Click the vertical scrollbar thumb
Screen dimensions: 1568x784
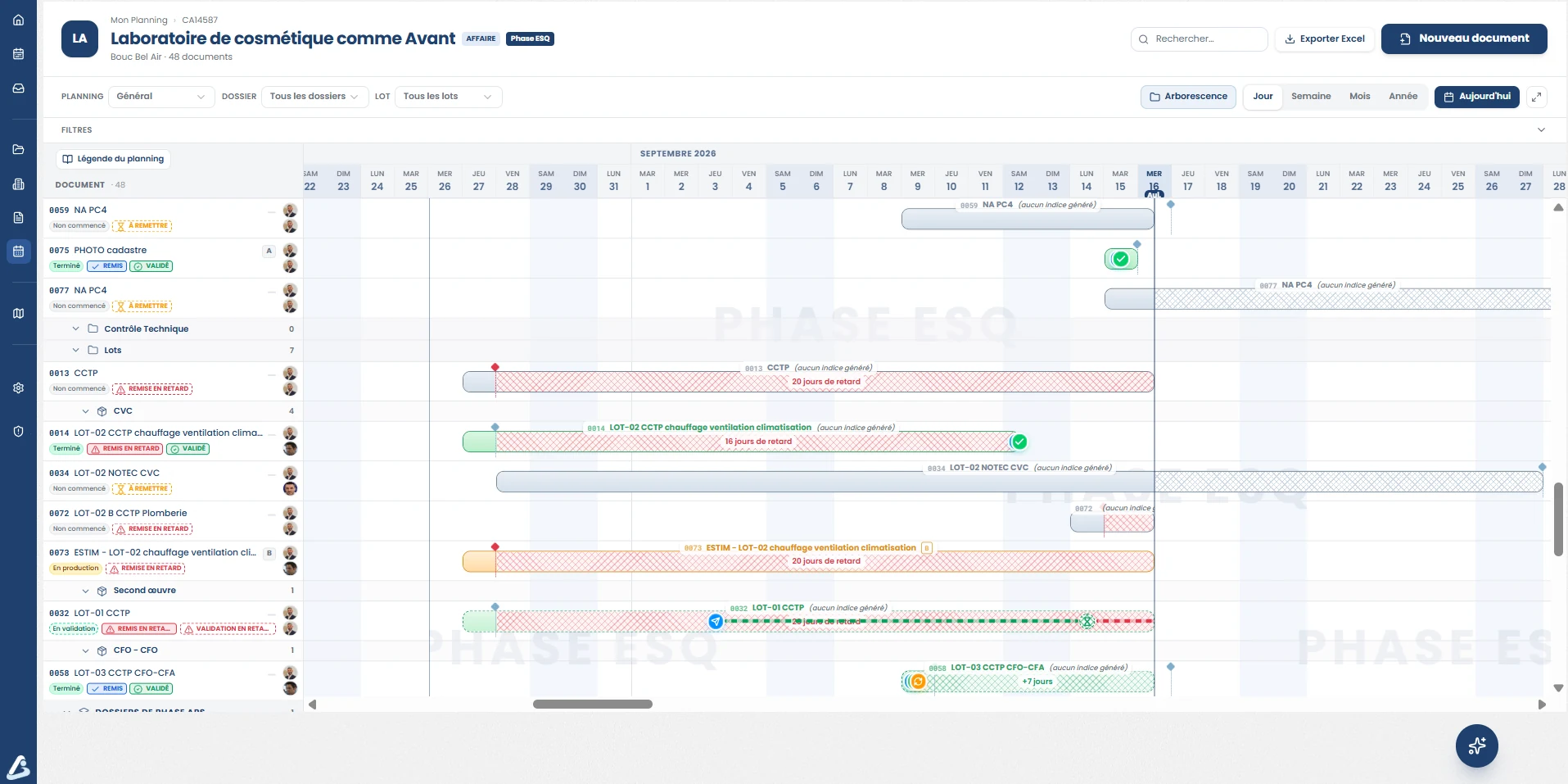pyautogui.click(x=1558, y=519)
